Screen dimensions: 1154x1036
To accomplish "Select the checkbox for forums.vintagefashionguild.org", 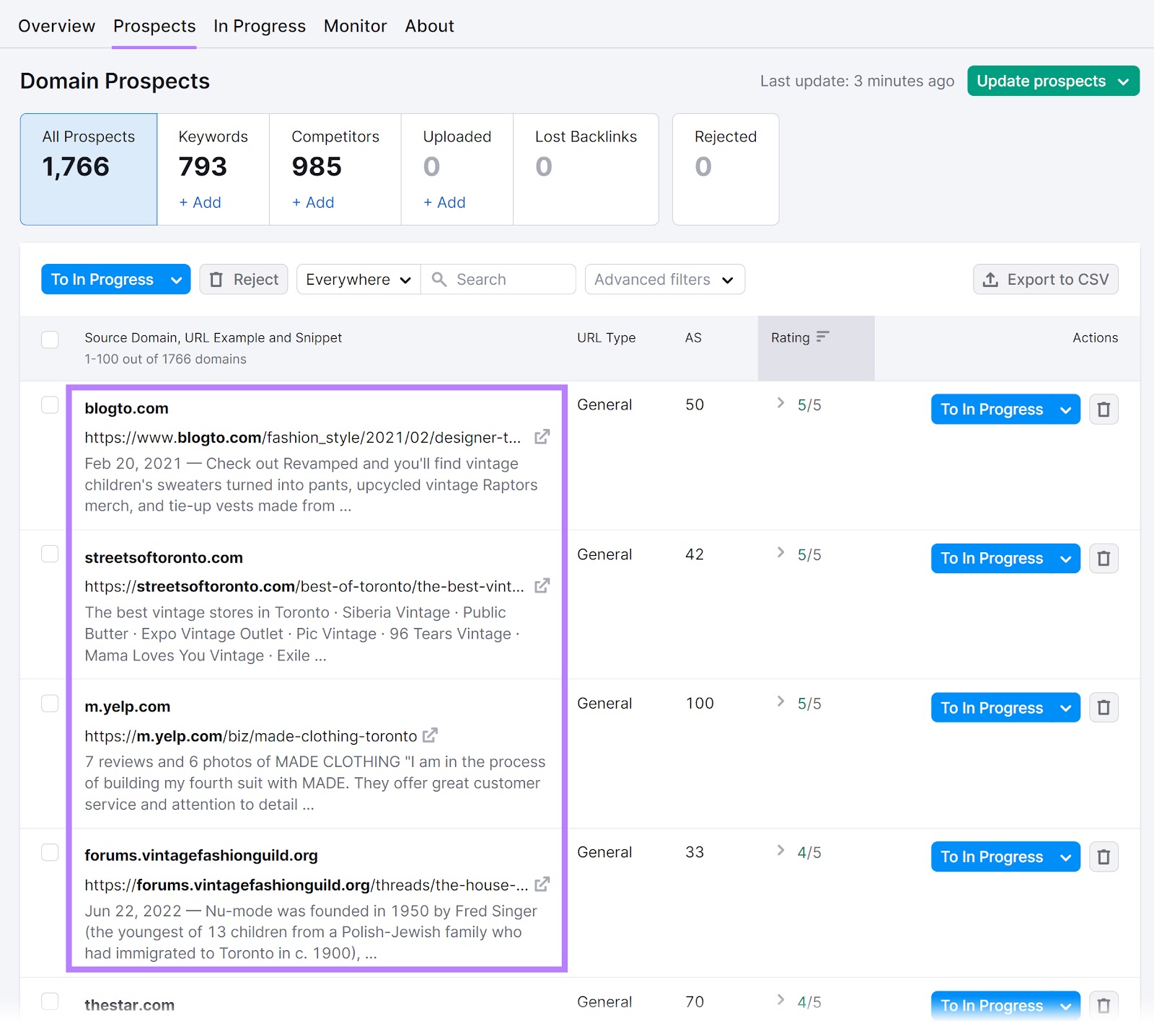I will pos(49,852).
